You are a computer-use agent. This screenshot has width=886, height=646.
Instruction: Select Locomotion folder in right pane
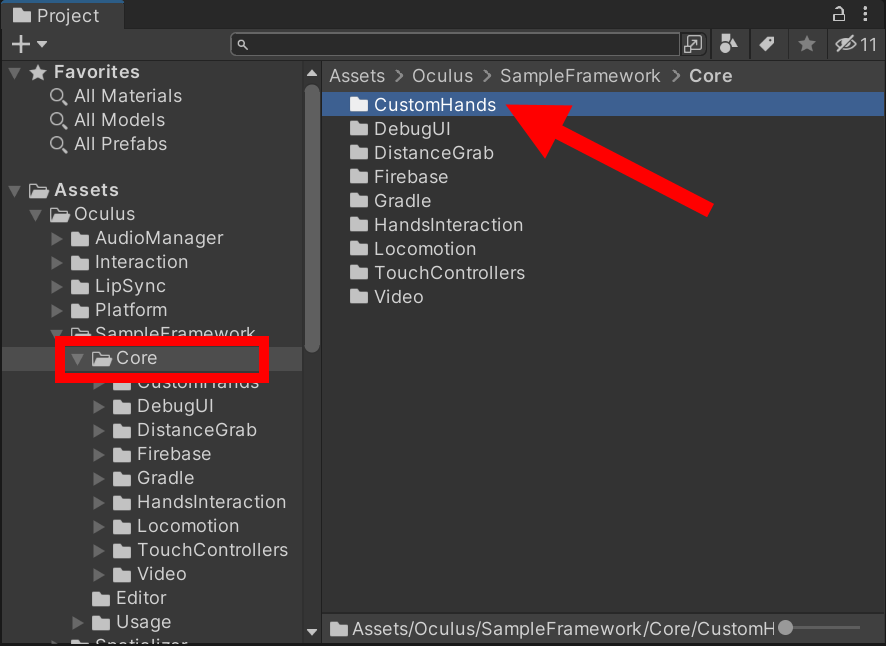click(603, 249)
